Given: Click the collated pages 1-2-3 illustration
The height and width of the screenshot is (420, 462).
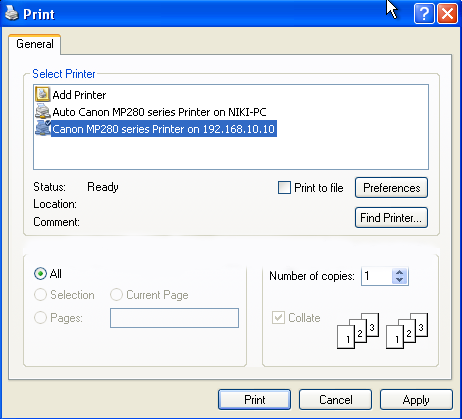Looking at the screenshot, I should (x=382, y=331).
